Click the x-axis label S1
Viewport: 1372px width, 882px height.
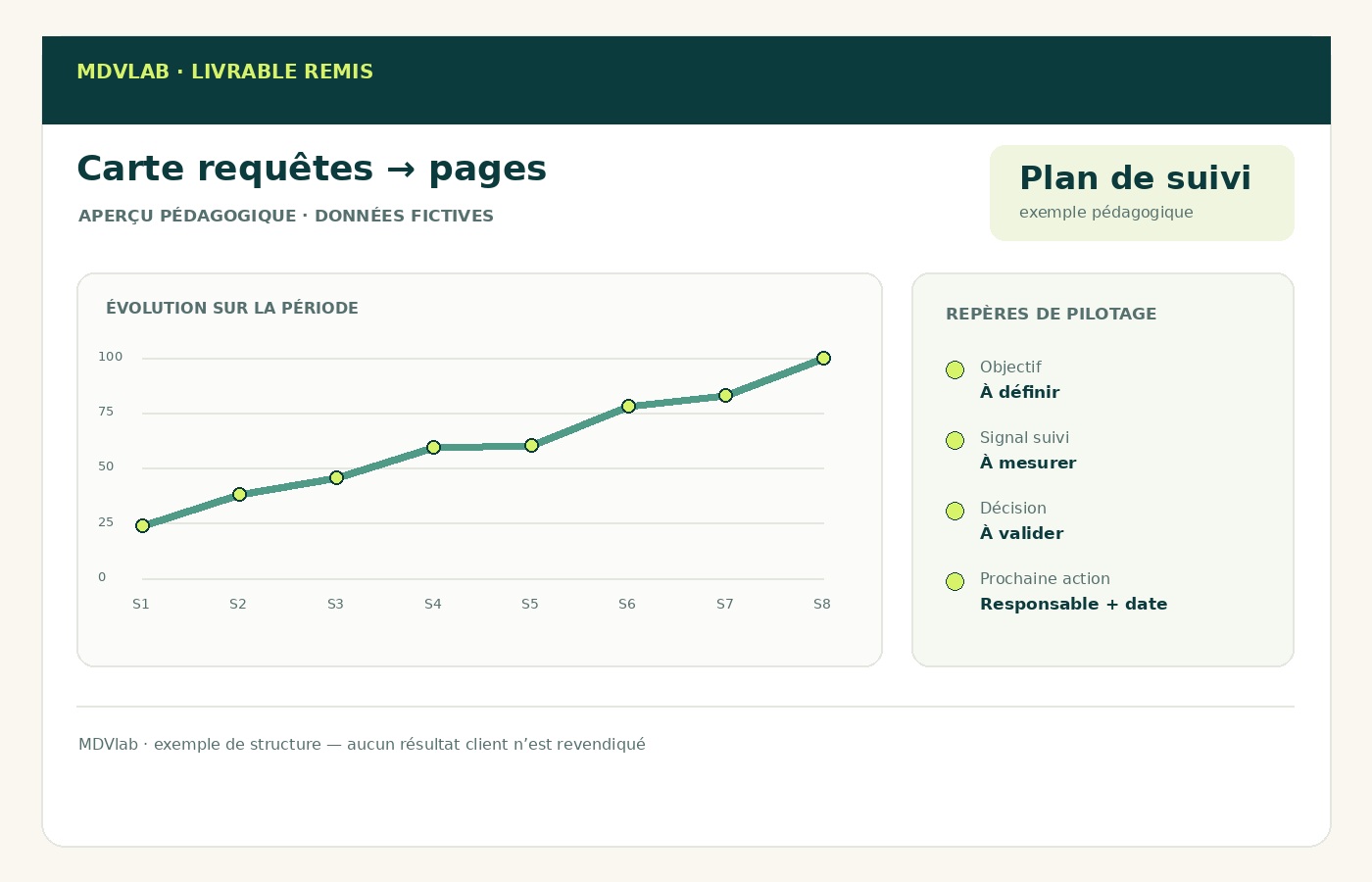(141, 604)
